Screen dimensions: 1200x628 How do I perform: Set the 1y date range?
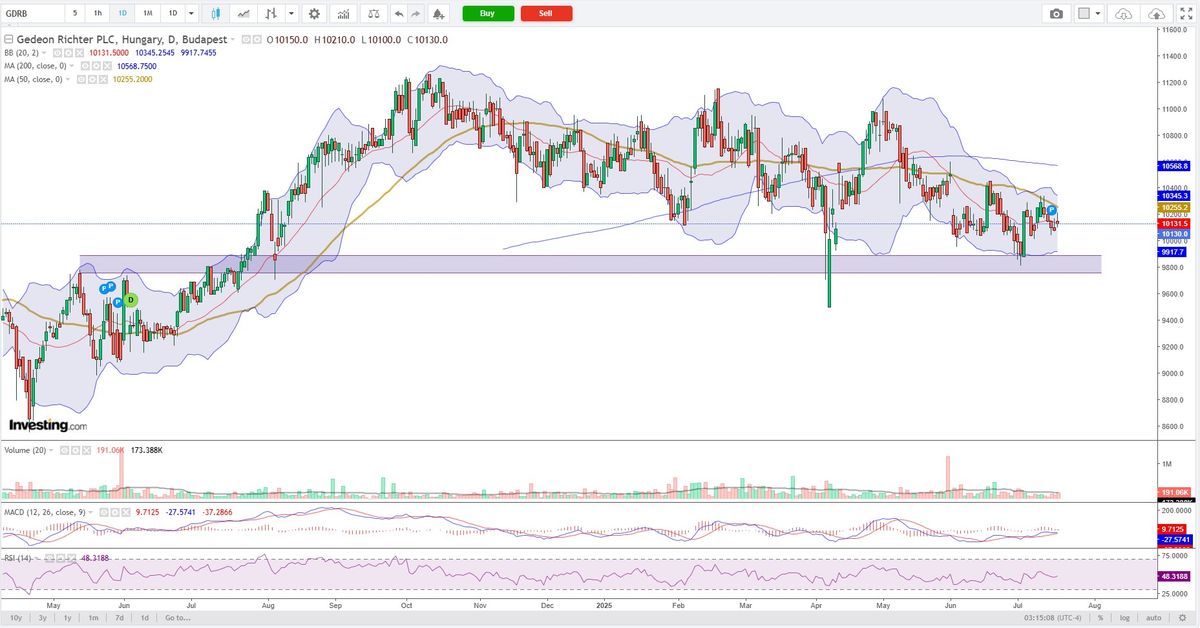click(67, 618)
